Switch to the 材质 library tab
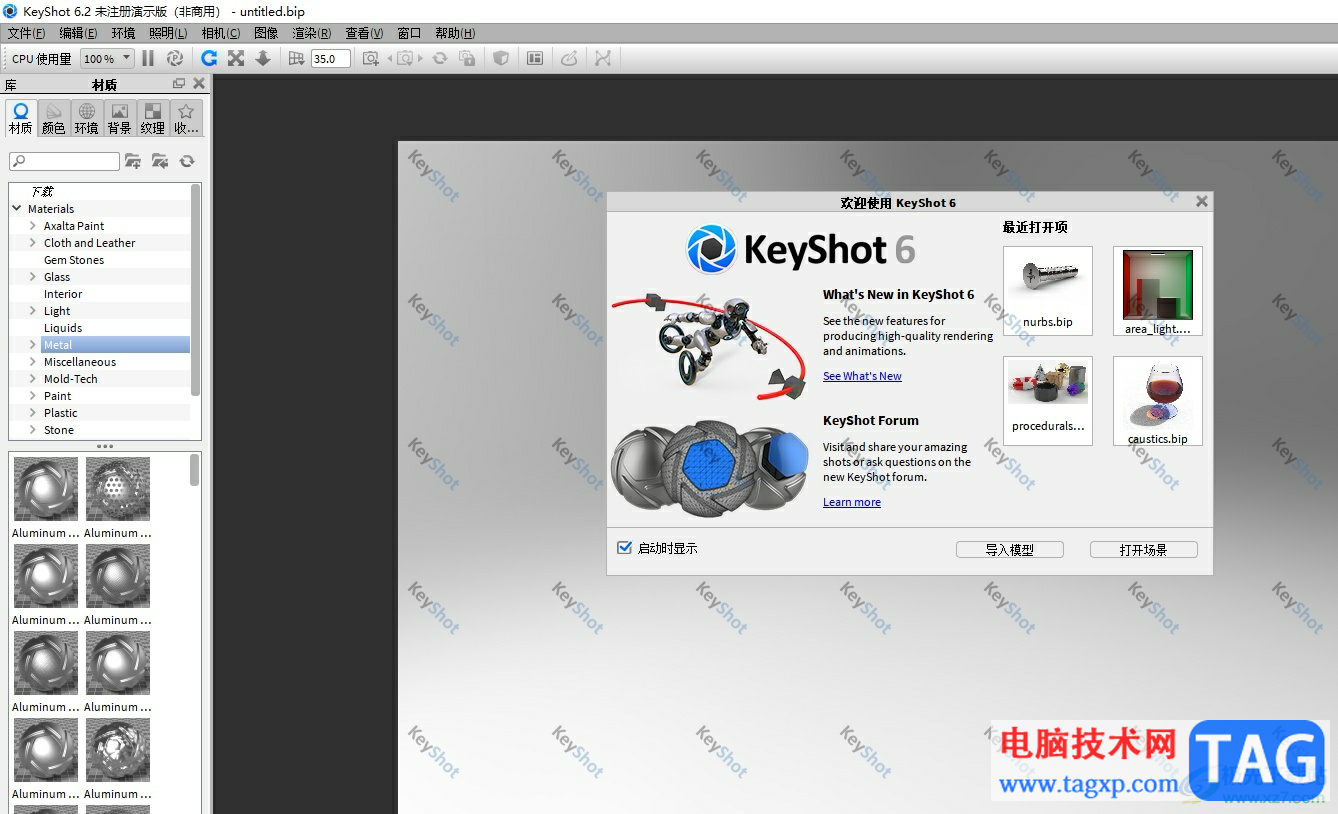Viewport: 1338px width, 814px height. pos(21,118)
